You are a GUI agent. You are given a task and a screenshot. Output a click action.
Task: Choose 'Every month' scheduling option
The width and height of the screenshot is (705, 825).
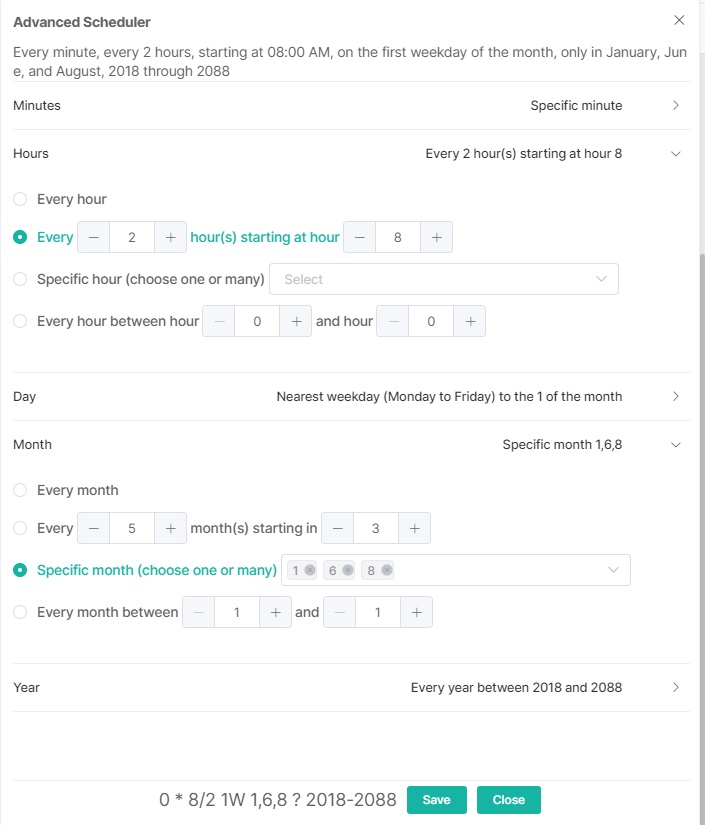18,490
